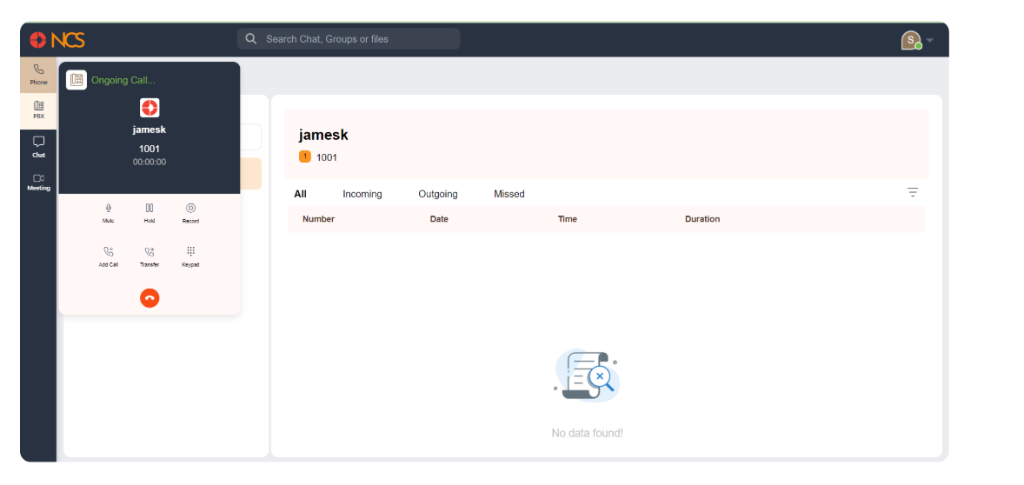Click the dialpad icon beside Ongoing Call

click(76, 80)
